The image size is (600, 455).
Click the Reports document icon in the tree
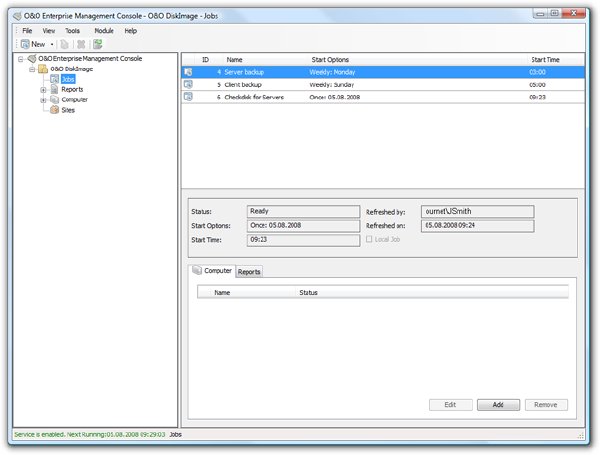[x=55, y=89]
